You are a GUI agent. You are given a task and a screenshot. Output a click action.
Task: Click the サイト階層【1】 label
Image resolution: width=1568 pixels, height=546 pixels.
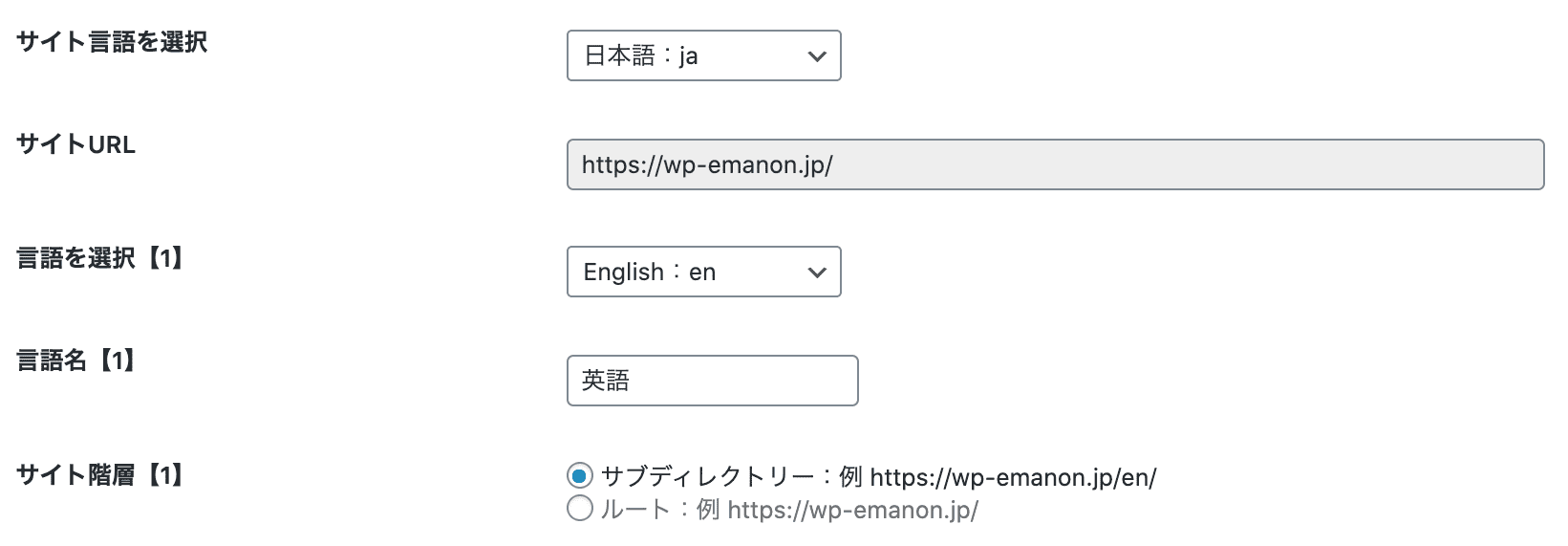click(100, 474)
